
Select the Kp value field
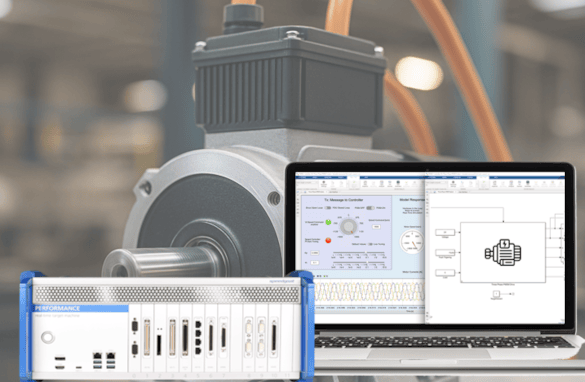point(315,253)
